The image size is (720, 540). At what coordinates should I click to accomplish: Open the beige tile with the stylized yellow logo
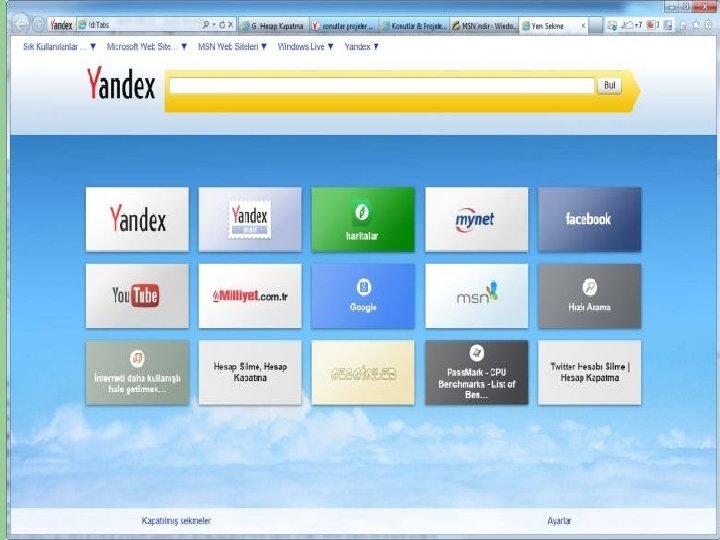[363, 372]
